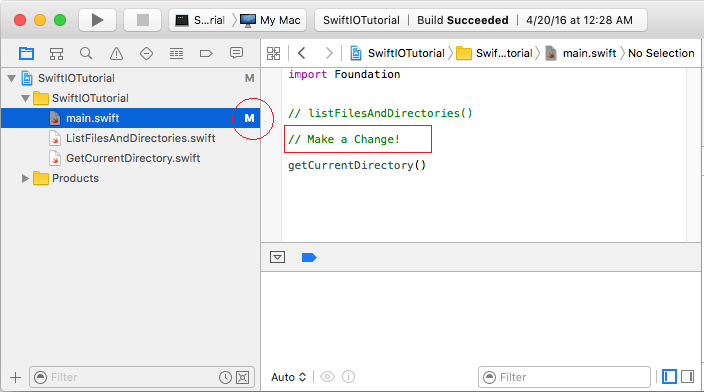Open the Issue navigator warning icon
The height and width of the screenshot is (392, 704).
coord(116,54)
